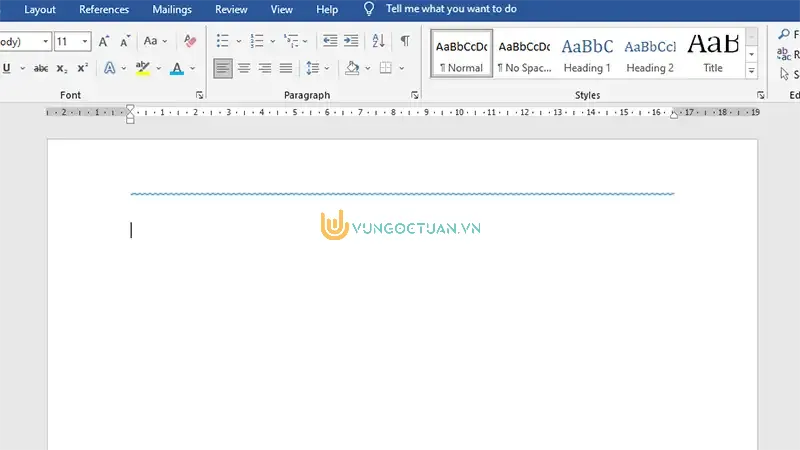The height and width of the screenshot is (450, 800).
Task: Click the Select cursor icon
Action: [785, 74]
